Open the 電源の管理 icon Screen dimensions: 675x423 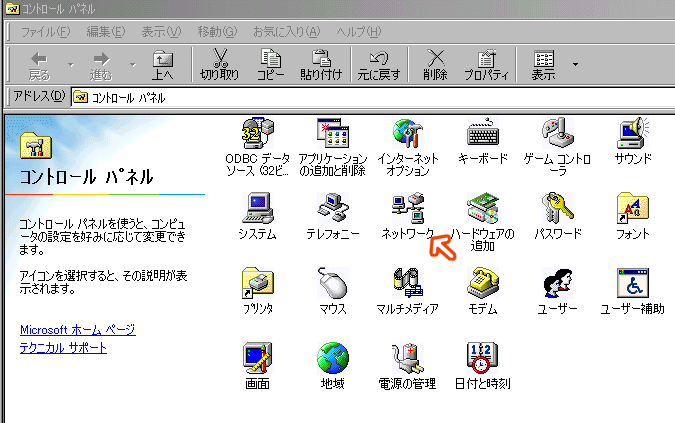pyautogui.click(x=407, y=358)
